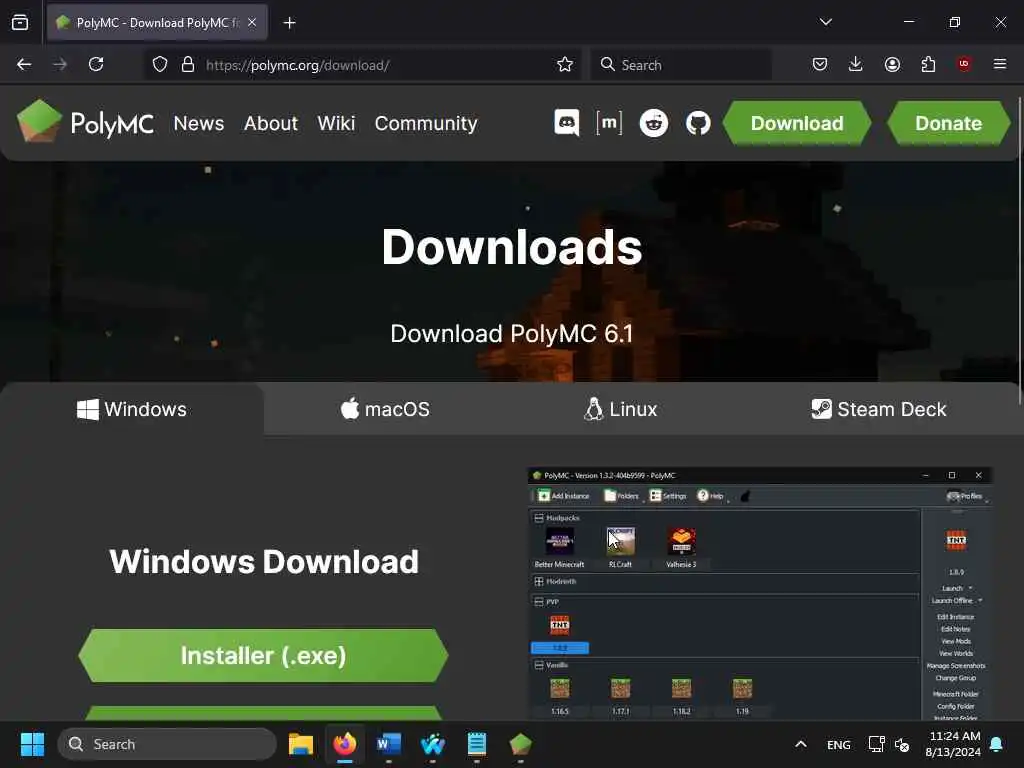1024x768 pixels.
Task: Visit the PolyMC Reddit icon
Action: [x=654, y=123]
